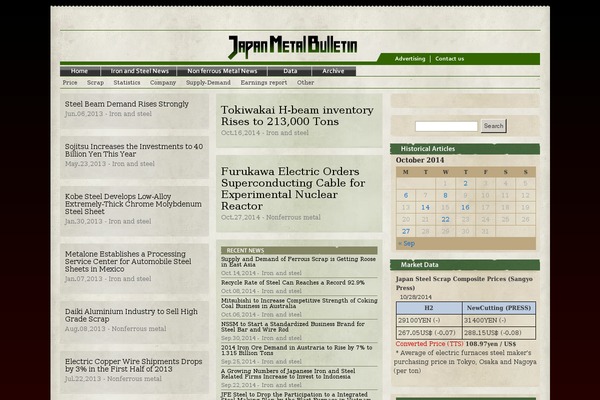Select October 14 in calendar
This screenshot has width=600, height=400.
[x=426, y=207]
